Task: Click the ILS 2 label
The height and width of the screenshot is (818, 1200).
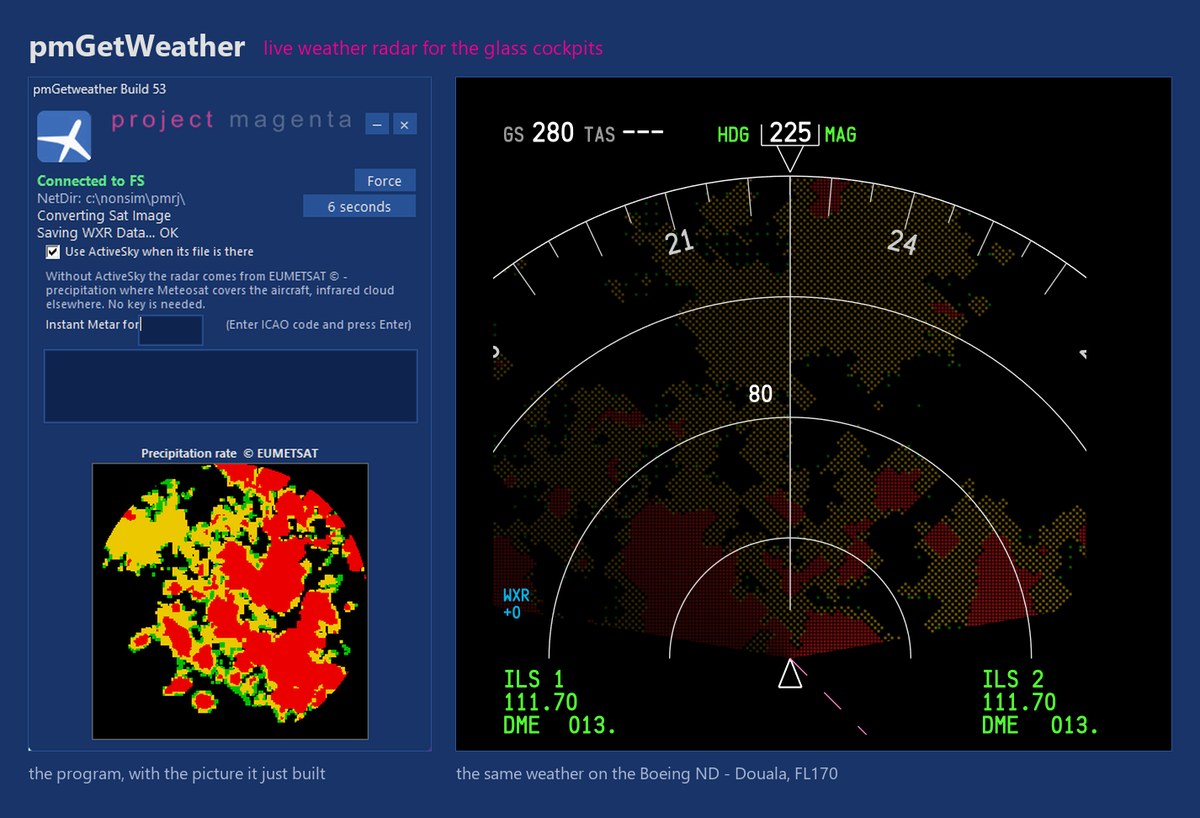Action: (x=1012, y=680)
